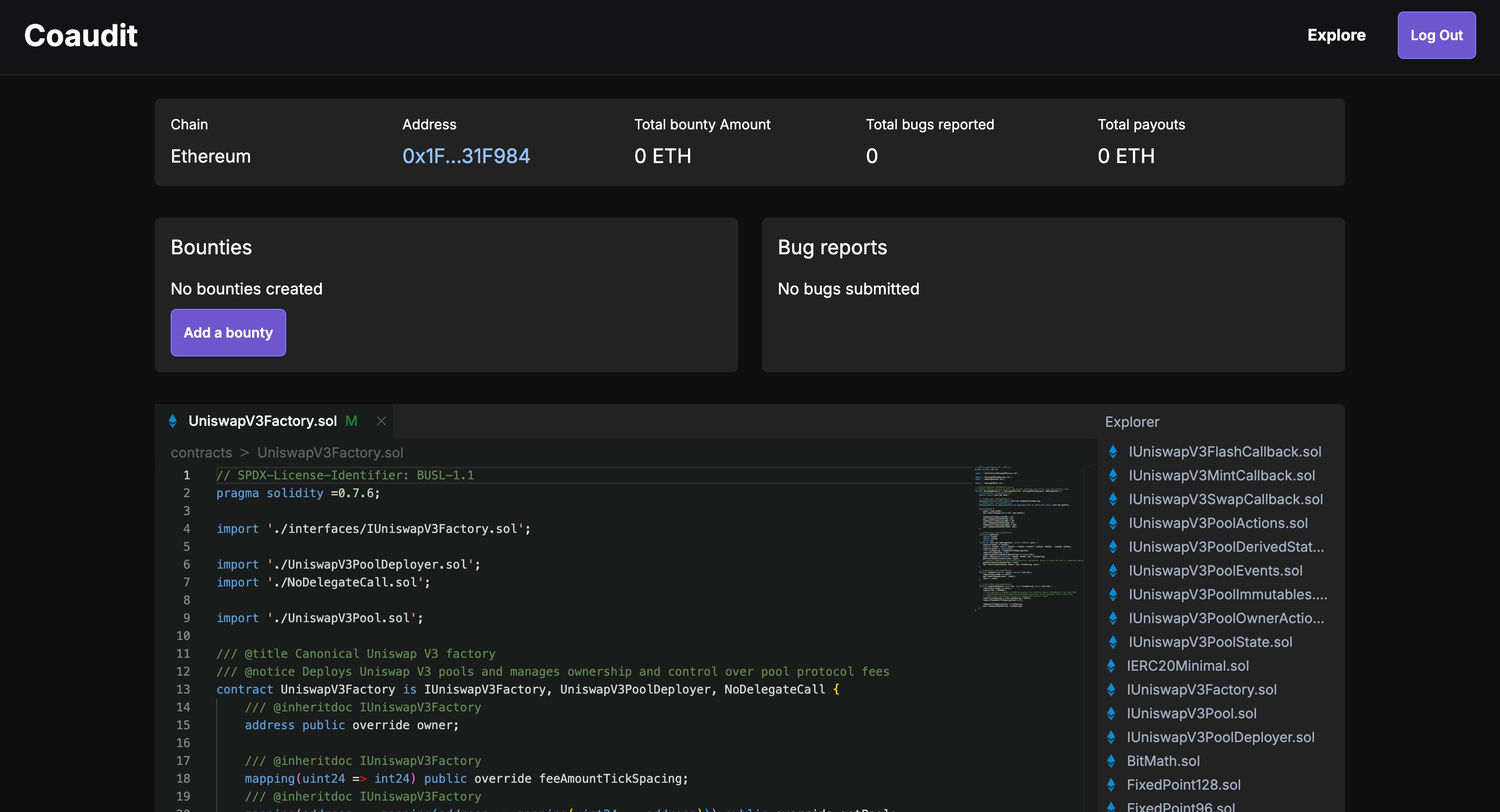
Task: Click the icon beside IUniswapV3PoolOwnerActio...
Action: [x=1113, y=618]
